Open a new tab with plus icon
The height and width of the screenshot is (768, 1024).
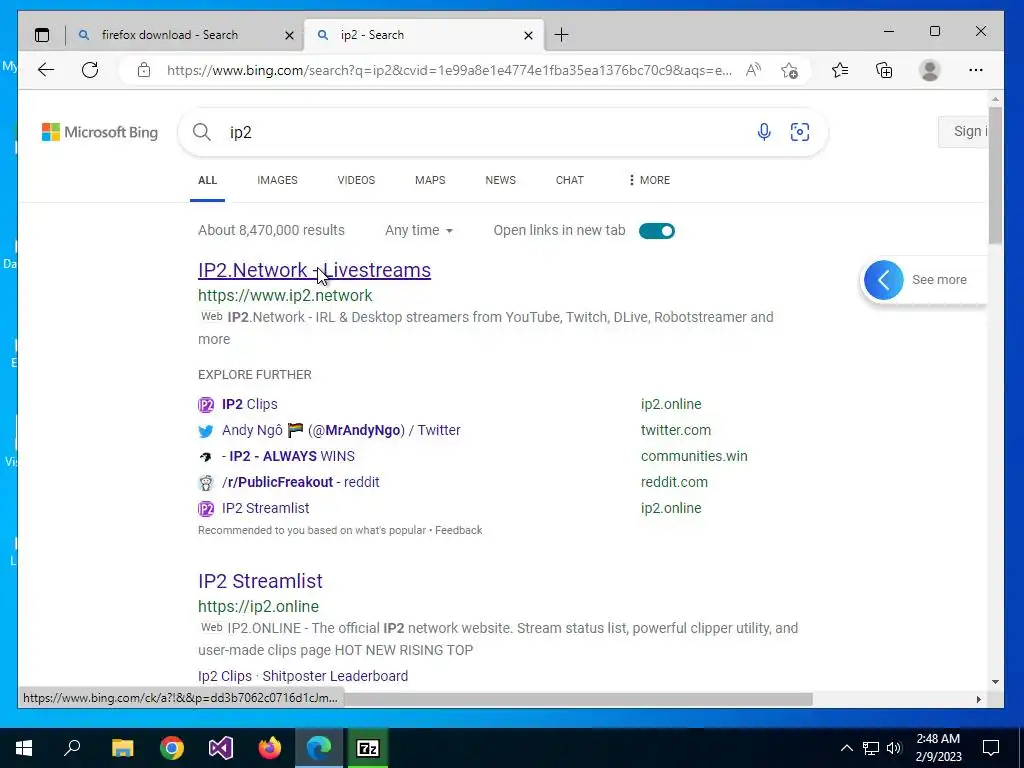(561, 35)
